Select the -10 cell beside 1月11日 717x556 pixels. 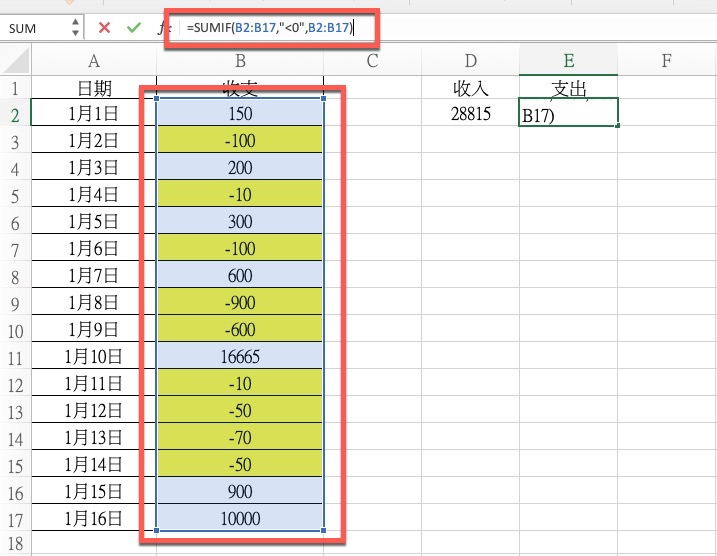point(240,383)
